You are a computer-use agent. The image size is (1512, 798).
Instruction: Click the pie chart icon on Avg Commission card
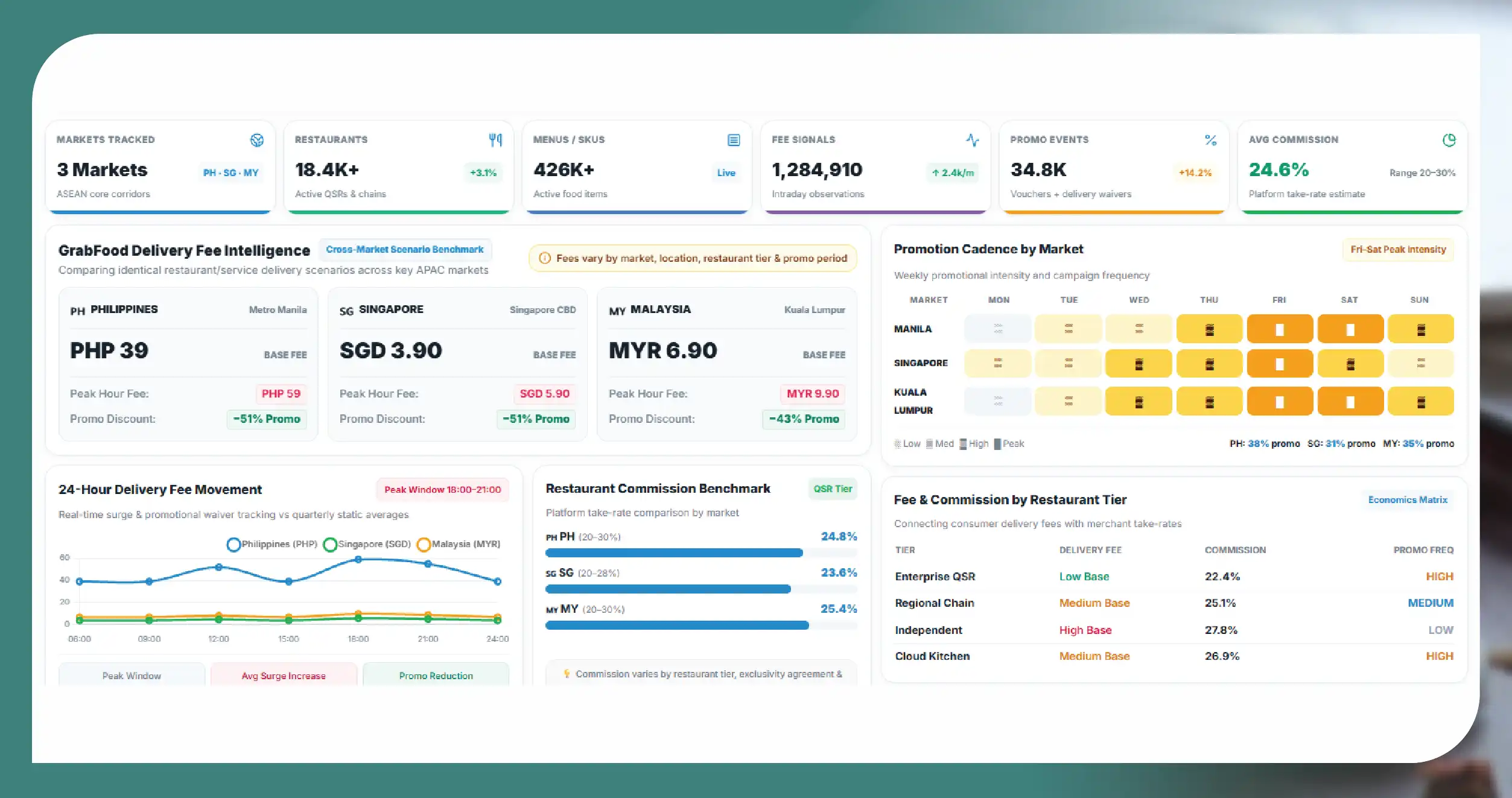click(1449, 140)
